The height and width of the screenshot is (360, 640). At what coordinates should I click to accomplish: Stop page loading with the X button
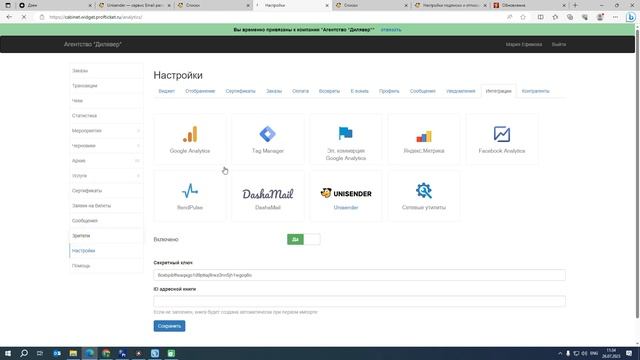(24, 17)
